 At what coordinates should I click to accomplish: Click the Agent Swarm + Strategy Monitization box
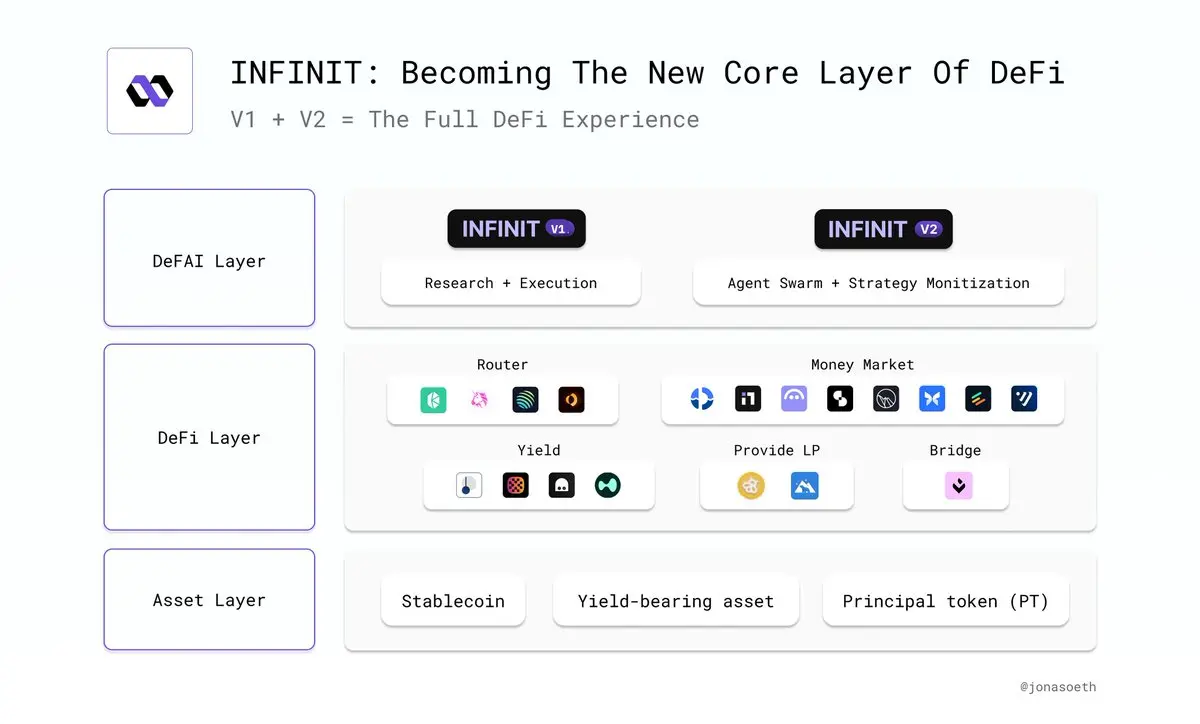click(x=879, y=283)
